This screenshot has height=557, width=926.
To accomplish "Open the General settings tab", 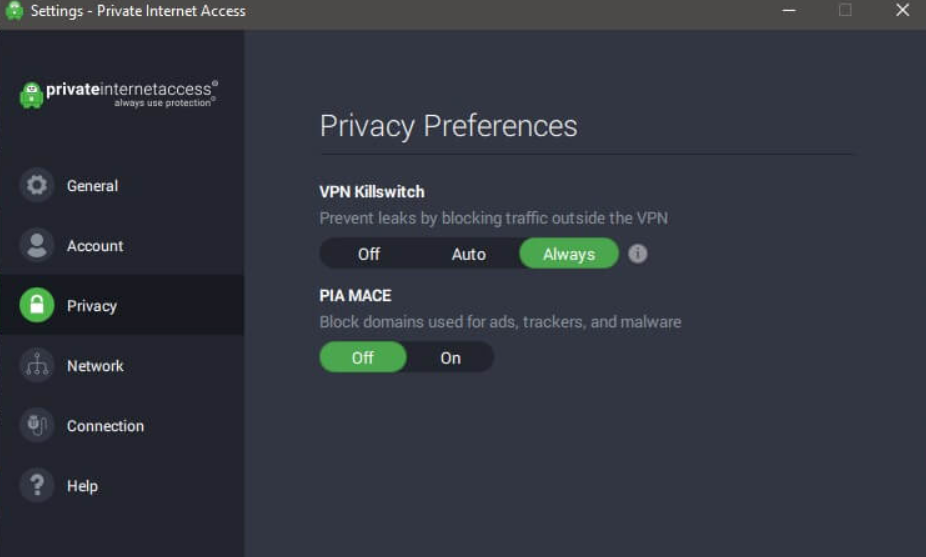I will point(92,186).
